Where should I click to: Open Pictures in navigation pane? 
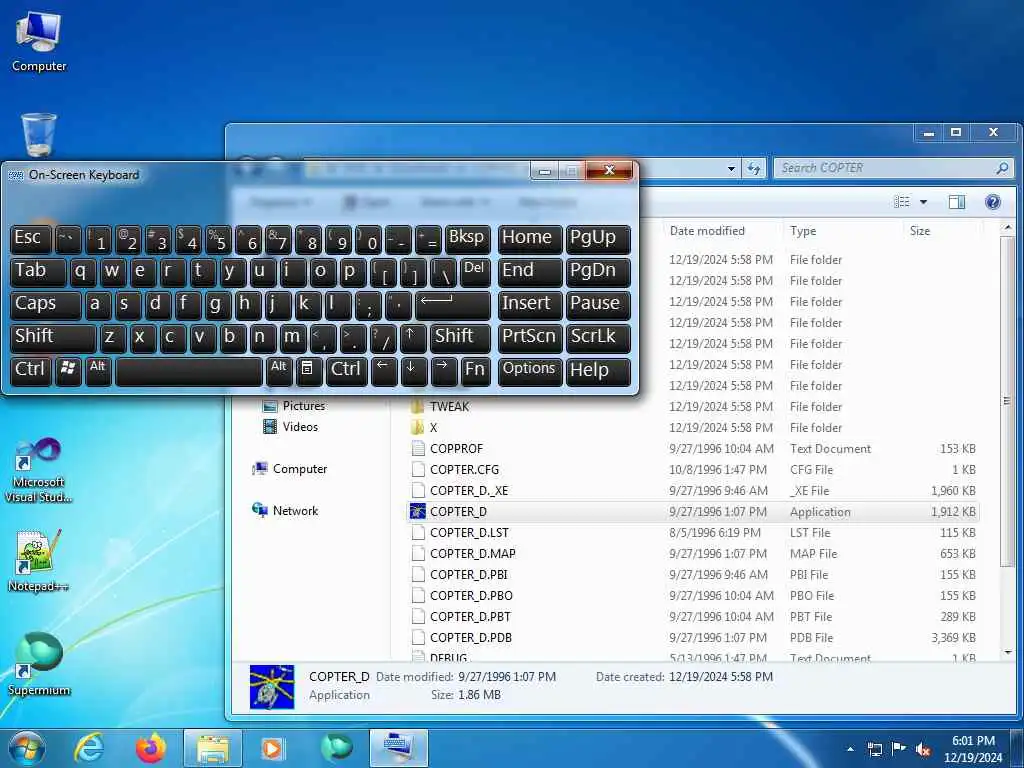(x=294, y=406)
